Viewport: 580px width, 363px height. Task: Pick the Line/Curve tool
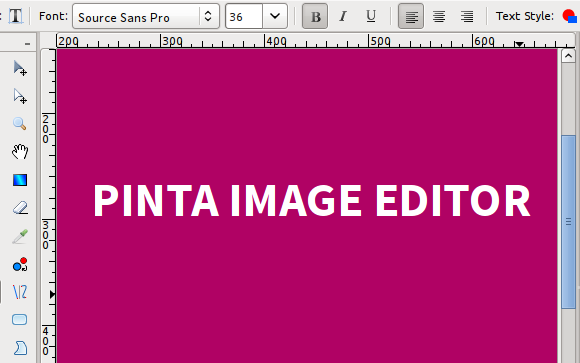click(20, 292)
